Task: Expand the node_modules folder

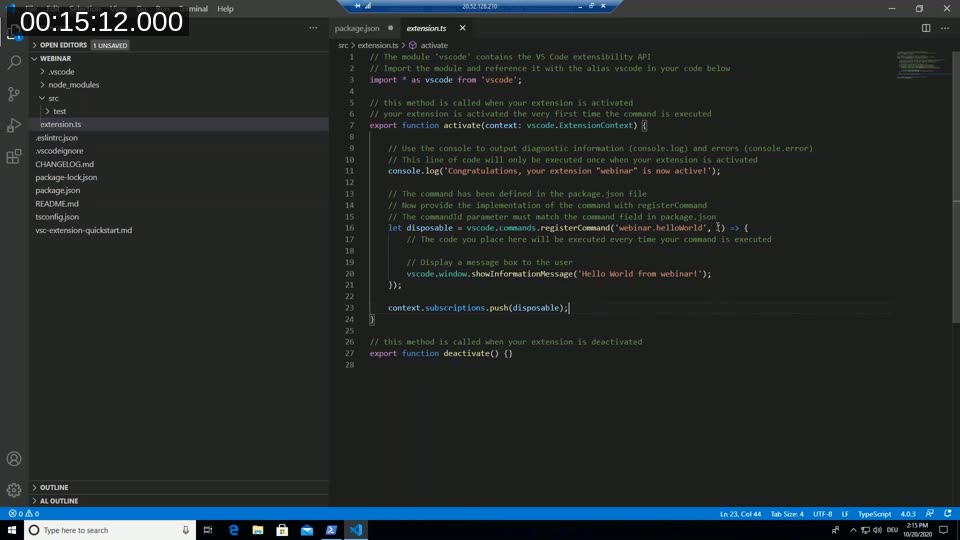Action: tap(73, 84)
